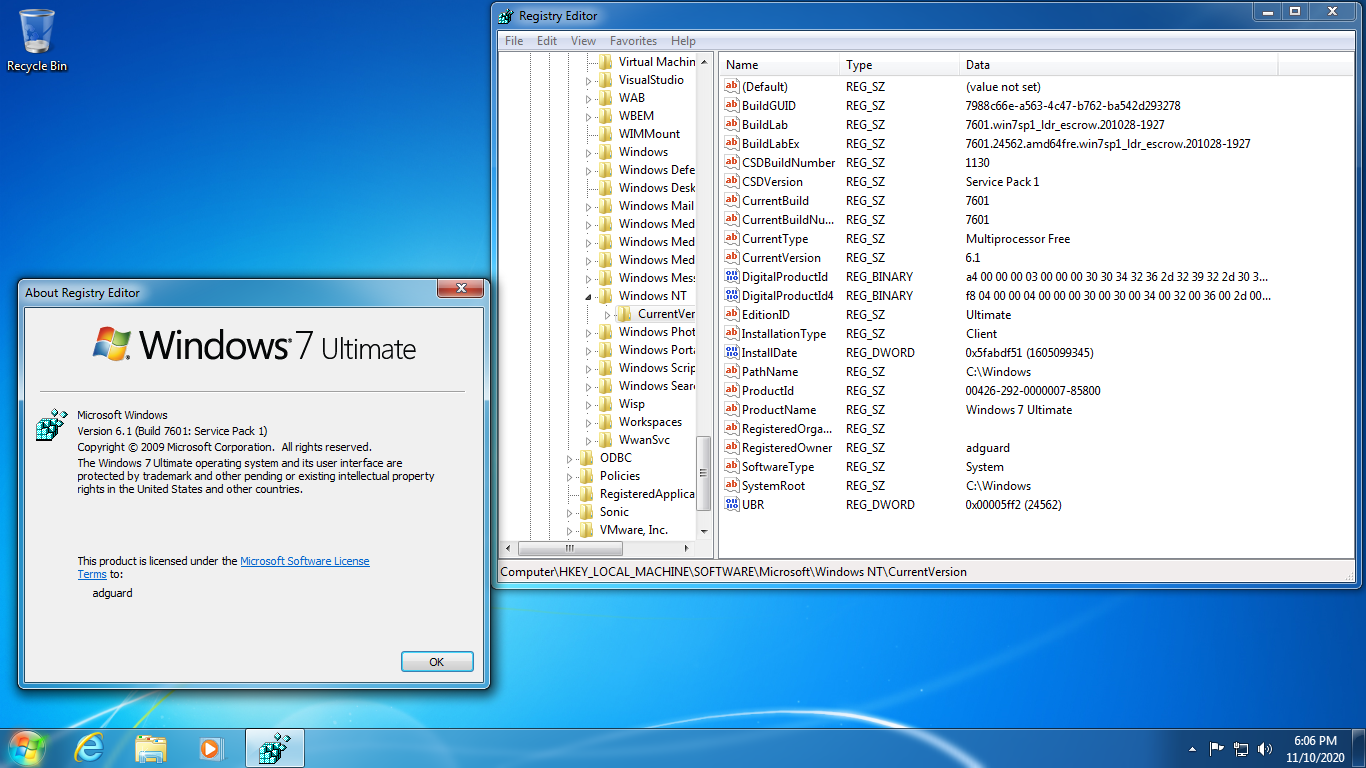Open the Favorites menu
1366x768 pixels.
pos(634,41)
